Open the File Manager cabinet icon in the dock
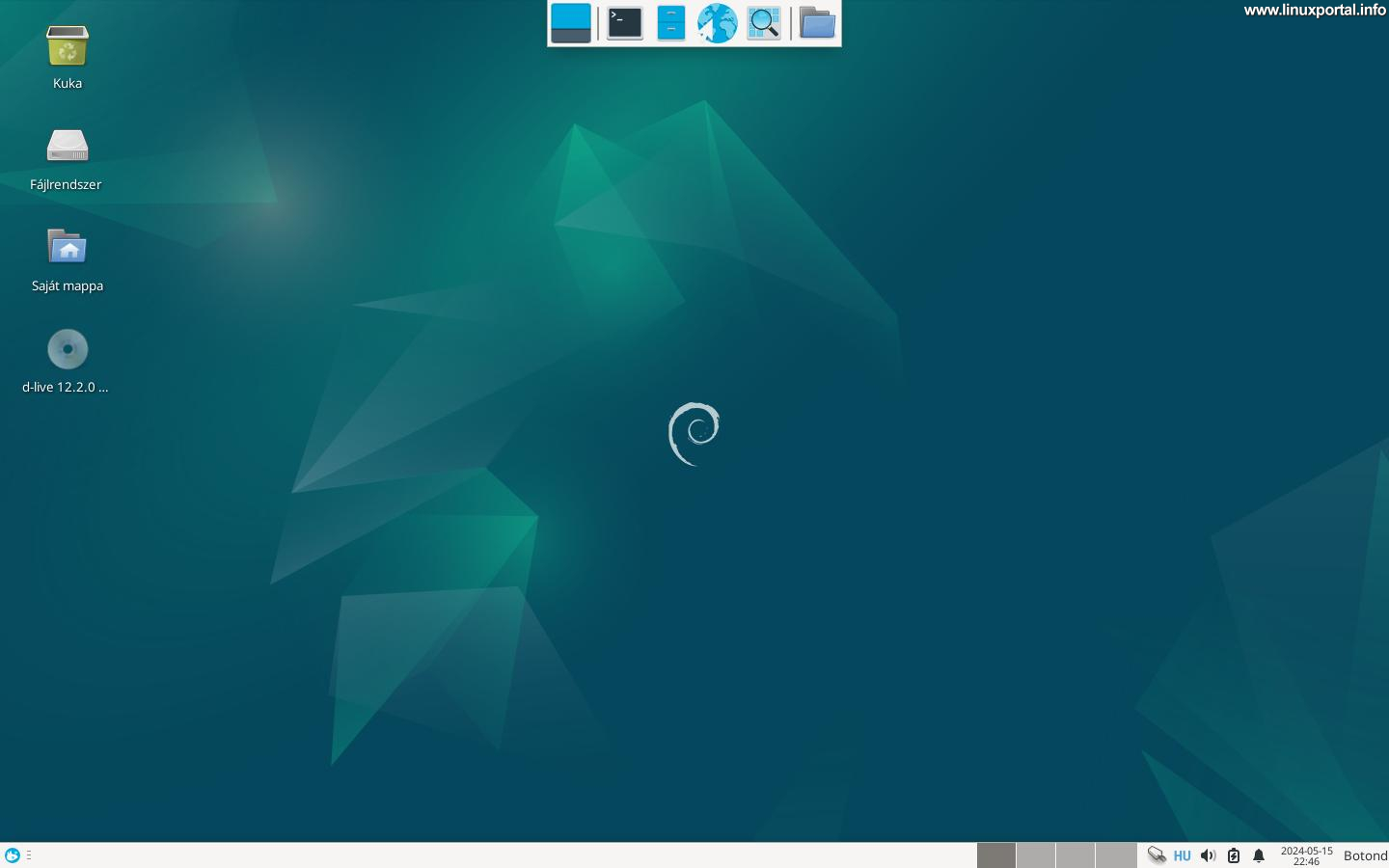 671,23
